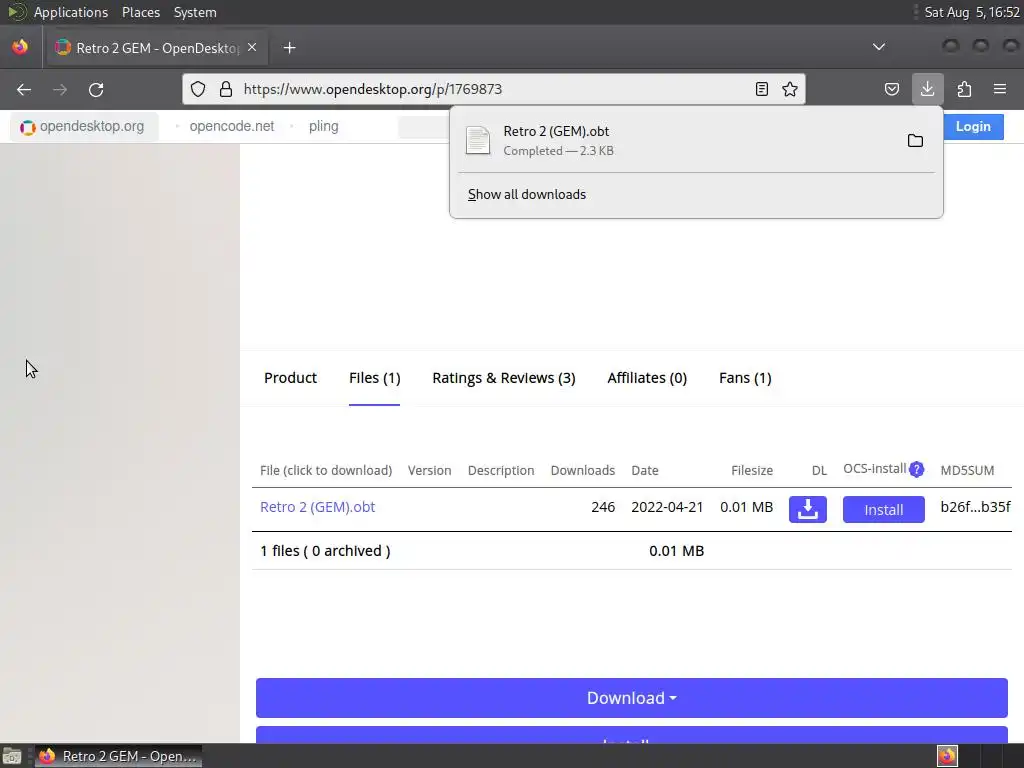This screenshot has height=768, width=1024.
Task: Click the forward navigation arrow
Action: tap(59, 89)
